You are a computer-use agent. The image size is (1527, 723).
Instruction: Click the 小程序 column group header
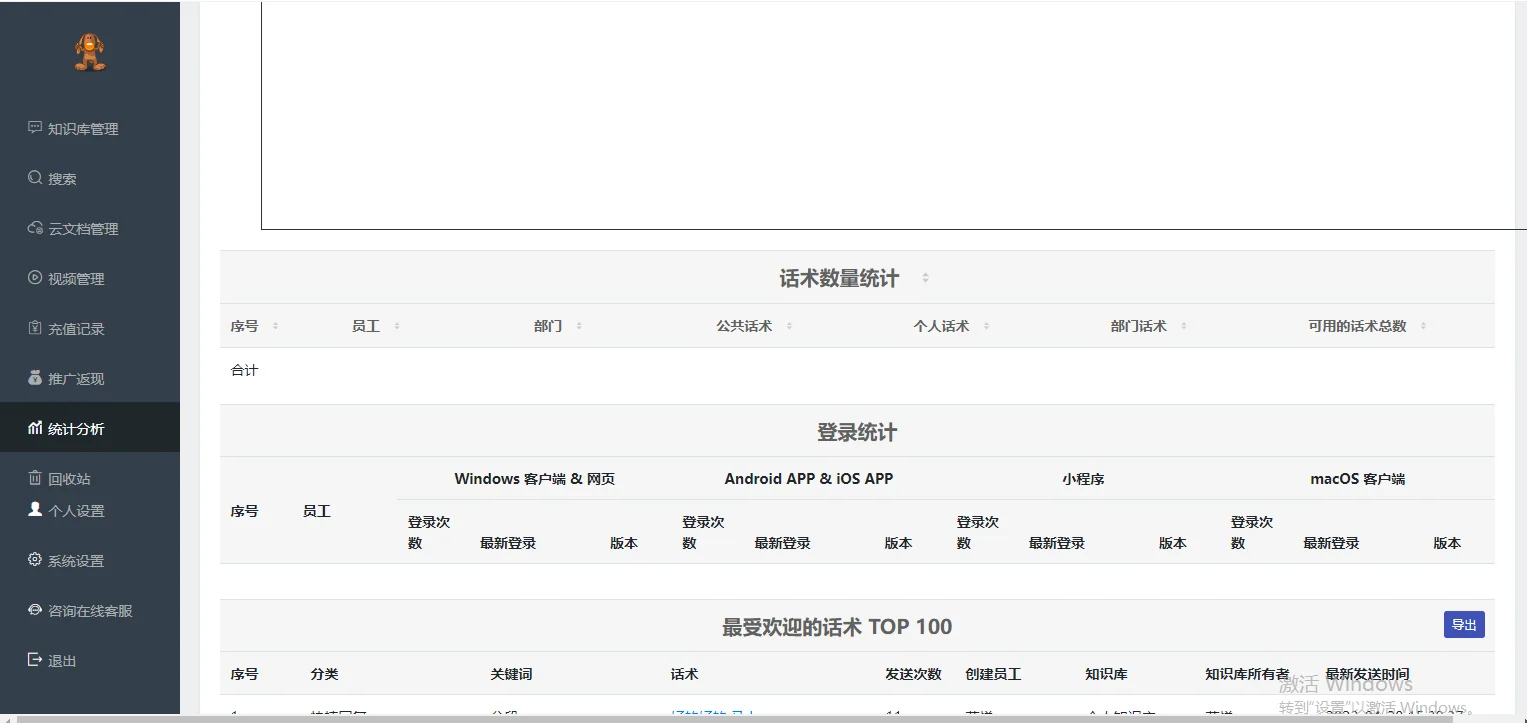(x=1083, y=479)
